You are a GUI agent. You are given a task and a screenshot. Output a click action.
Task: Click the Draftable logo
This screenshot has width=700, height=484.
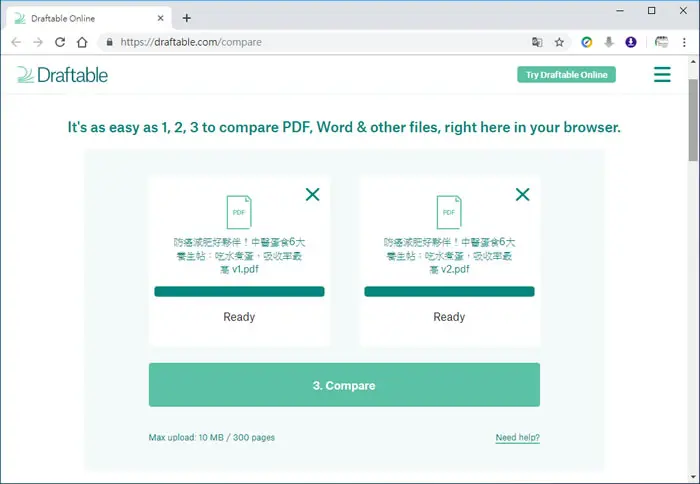[62, 75]
